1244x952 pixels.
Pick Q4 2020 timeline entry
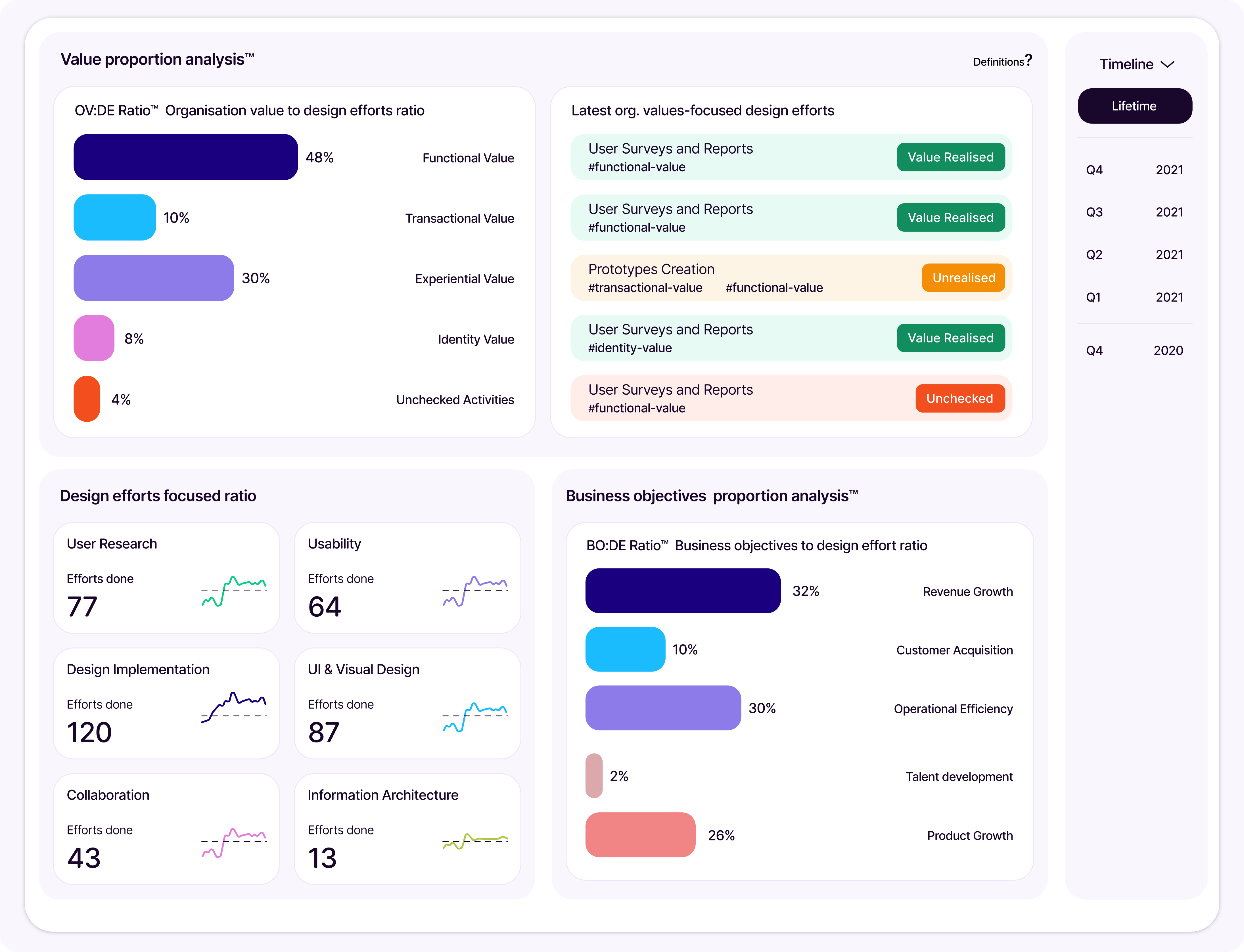pyautogui.click(x=1134, y=351)
